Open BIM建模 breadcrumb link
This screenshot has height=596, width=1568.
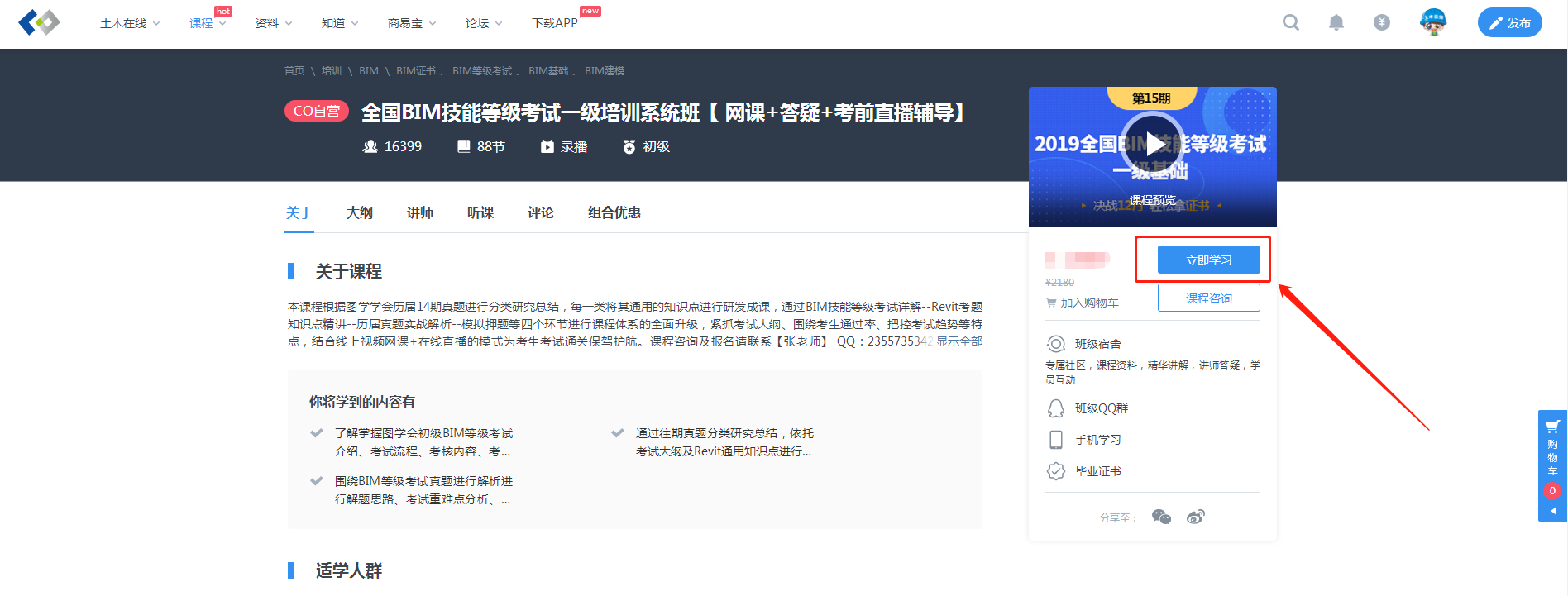(605, 71)
